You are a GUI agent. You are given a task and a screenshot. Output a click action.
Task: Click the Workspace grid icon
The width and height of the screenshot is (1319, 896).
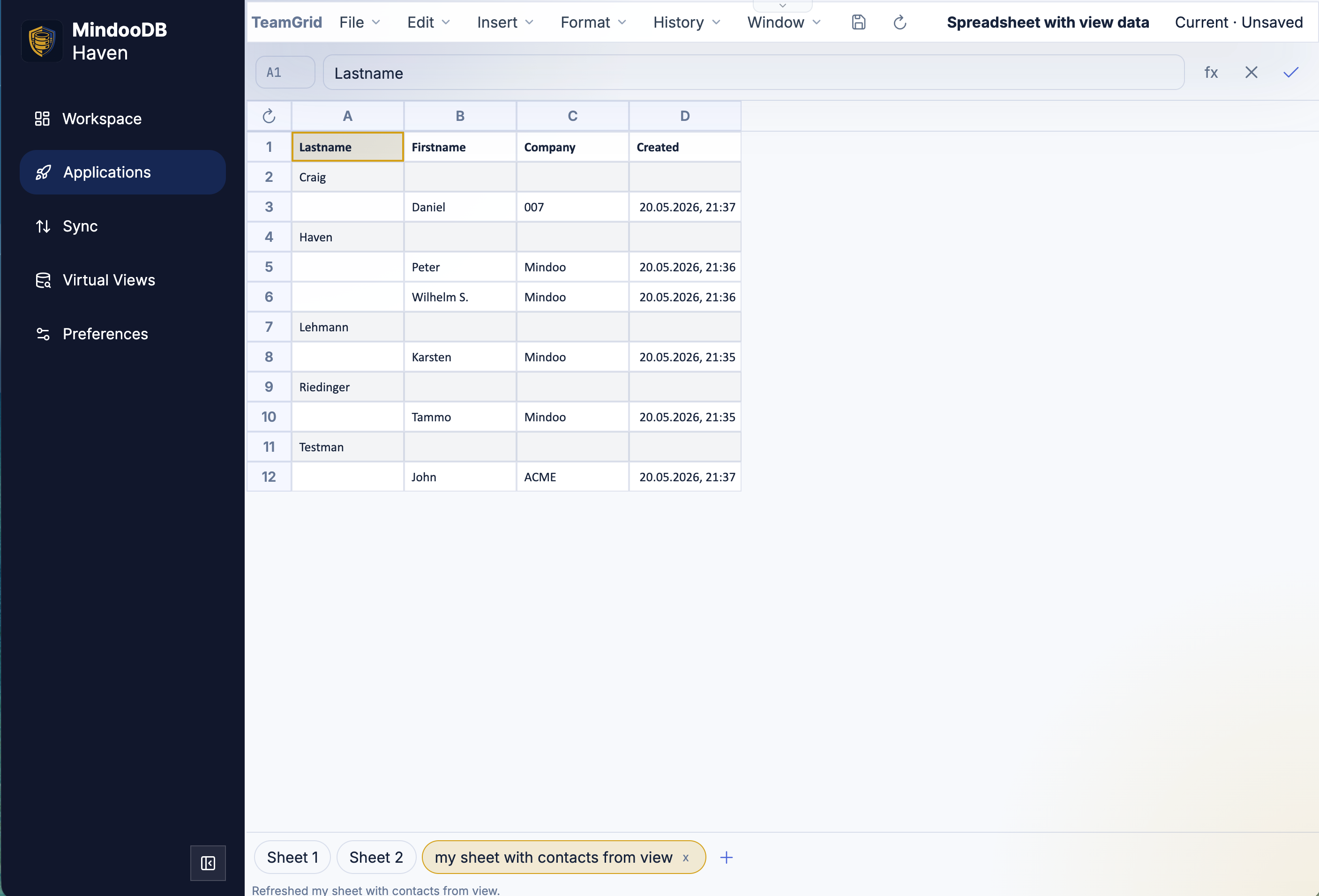tap(43, 119)
